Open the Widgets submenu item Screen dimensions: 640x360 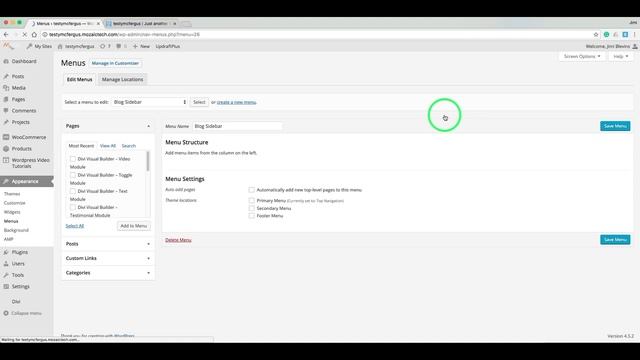(x=12, y=212)
